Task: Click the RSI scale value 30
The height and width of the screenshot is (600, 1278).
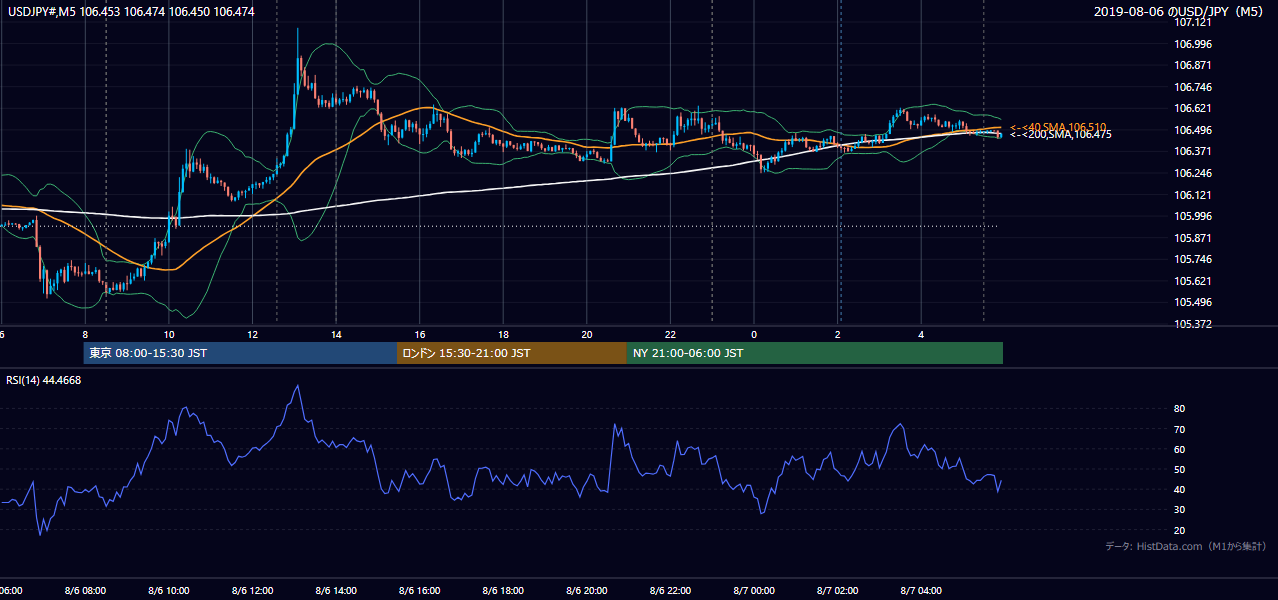Action: pyautogui.click(x=1179, y=510)
